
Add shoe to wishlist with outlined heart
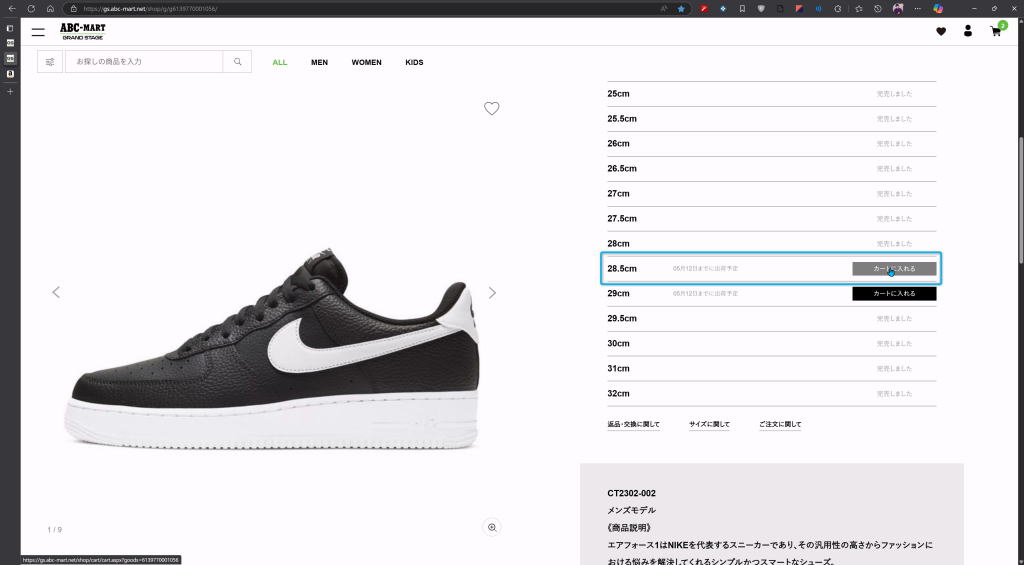click(492, 108)
